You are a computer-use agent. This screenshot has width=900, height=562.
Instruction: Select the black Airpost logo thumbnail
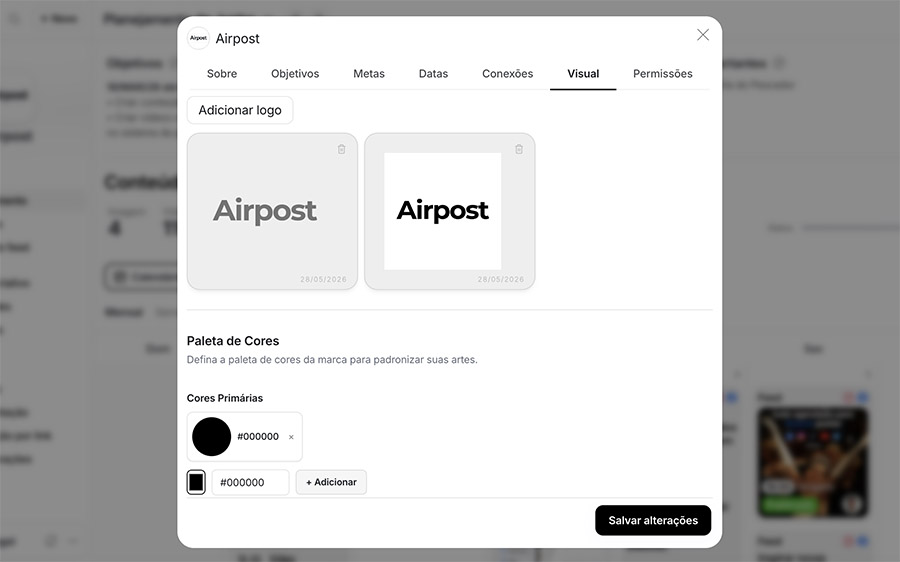click(x=449, y=211)
